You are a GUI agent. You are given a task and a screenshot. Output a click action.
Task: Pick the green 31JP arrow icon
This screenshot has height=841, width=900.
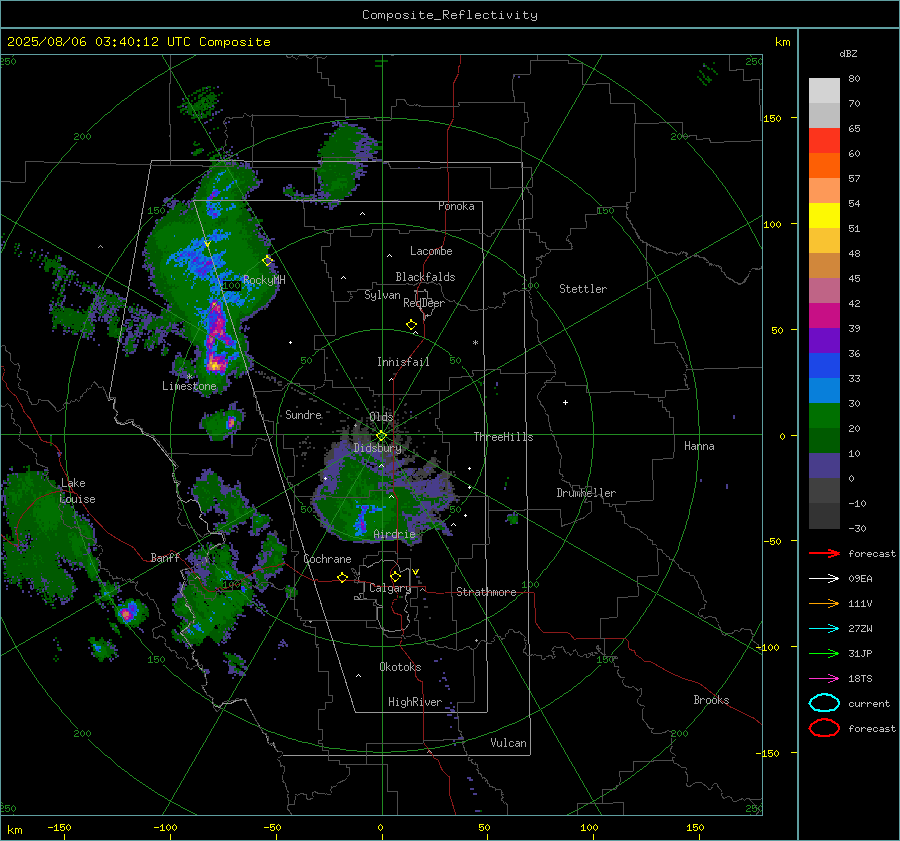[x=824, y=653]
